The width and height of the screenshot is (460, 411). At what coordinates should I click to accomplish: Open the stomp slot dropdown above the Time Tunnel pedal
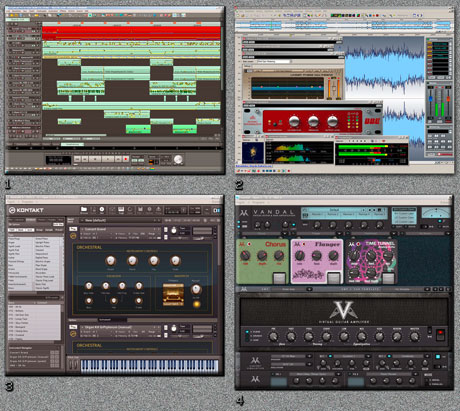point(393,233)
